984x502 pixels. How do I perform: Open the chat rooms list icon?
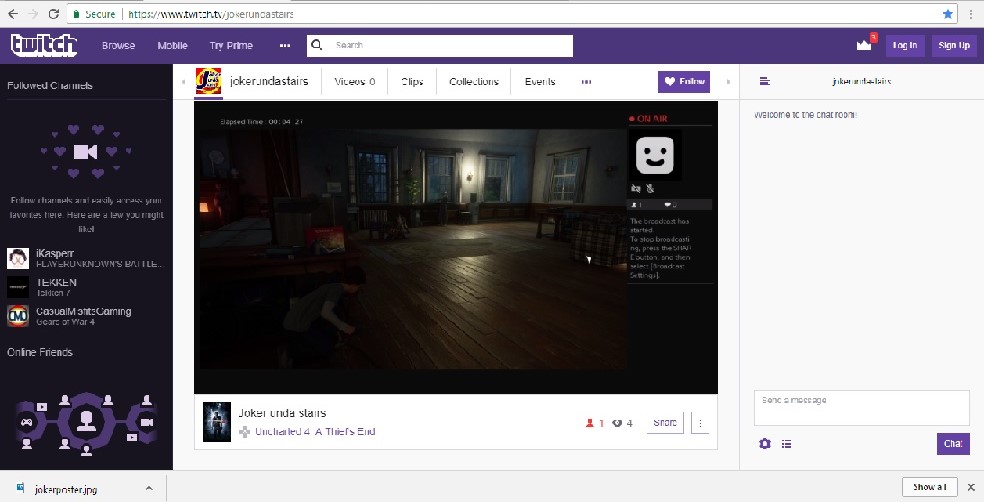tap(764, 81)
